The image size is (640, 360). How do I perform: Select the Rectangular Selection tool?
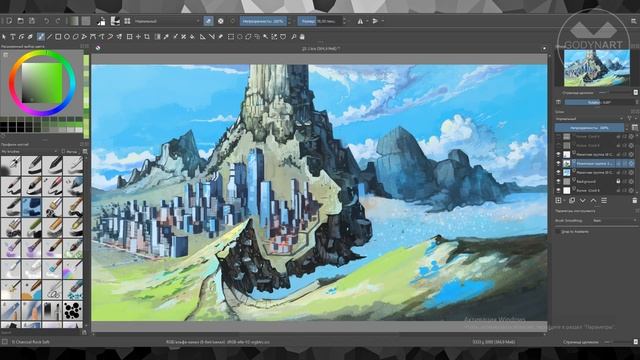click(x=231, y=37)
